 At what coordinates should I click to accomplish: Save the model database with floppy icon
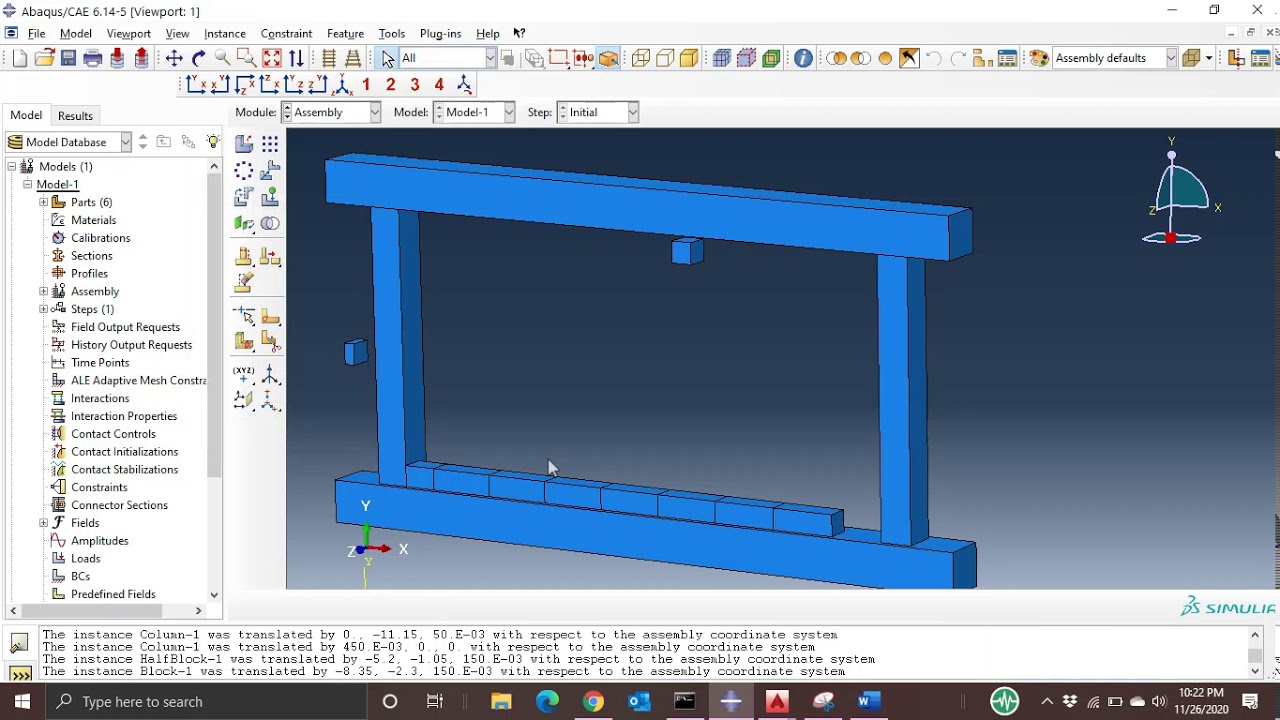click(x=68, y=59)
